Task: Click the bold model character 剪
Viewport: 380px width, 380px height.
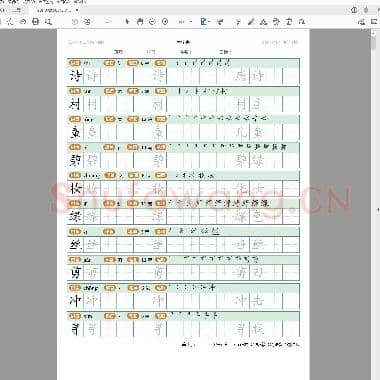Action: point(75,273)
